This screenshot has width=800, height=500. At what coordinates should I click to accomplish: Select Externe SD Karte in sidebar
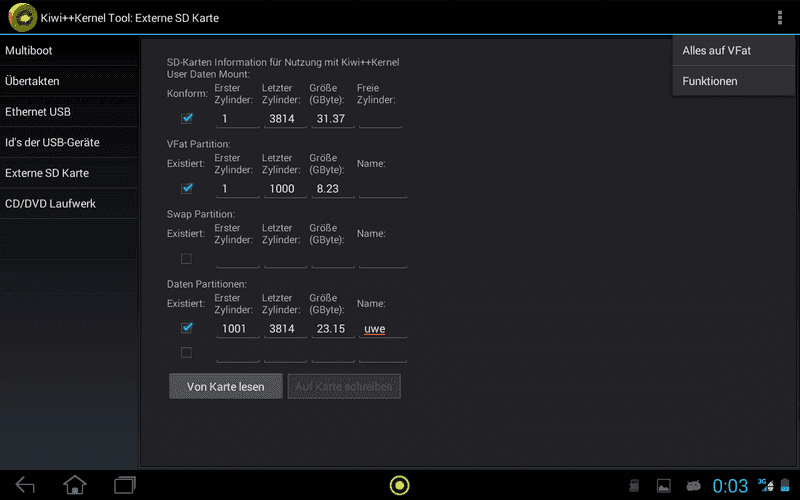69,173
